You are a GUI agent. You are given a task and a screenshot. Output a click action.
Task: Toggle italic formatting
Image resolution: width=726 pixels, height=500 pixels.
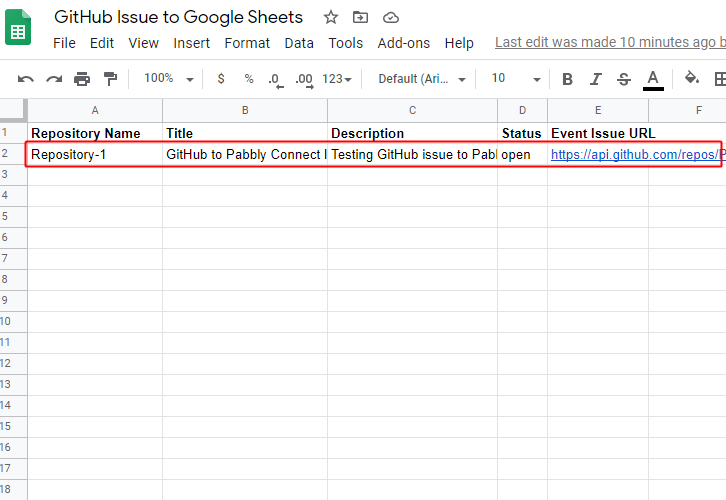coord(595,79)
